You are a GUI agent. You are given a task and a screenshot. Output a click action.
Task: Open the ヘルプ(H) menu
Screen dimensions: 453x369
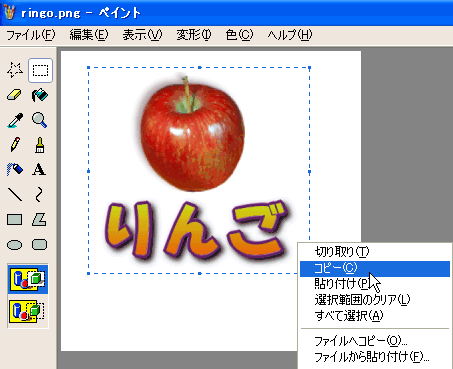tap(290, 35)
